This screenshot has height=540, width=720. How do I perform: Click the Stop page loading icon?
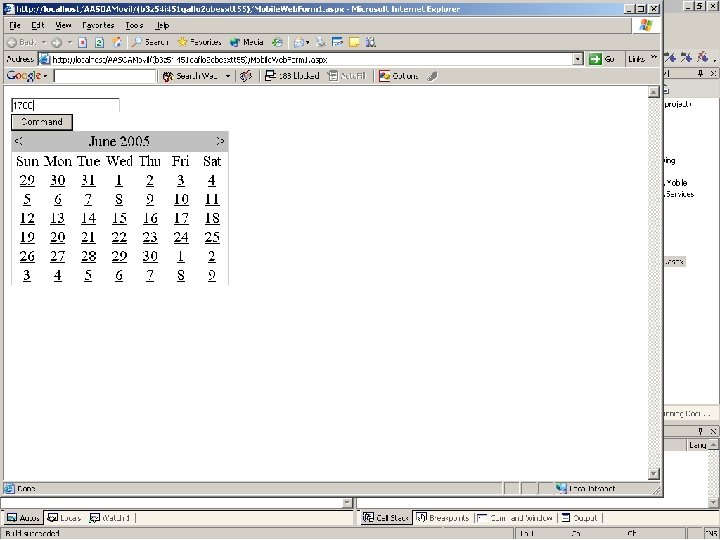coord(83,42)
